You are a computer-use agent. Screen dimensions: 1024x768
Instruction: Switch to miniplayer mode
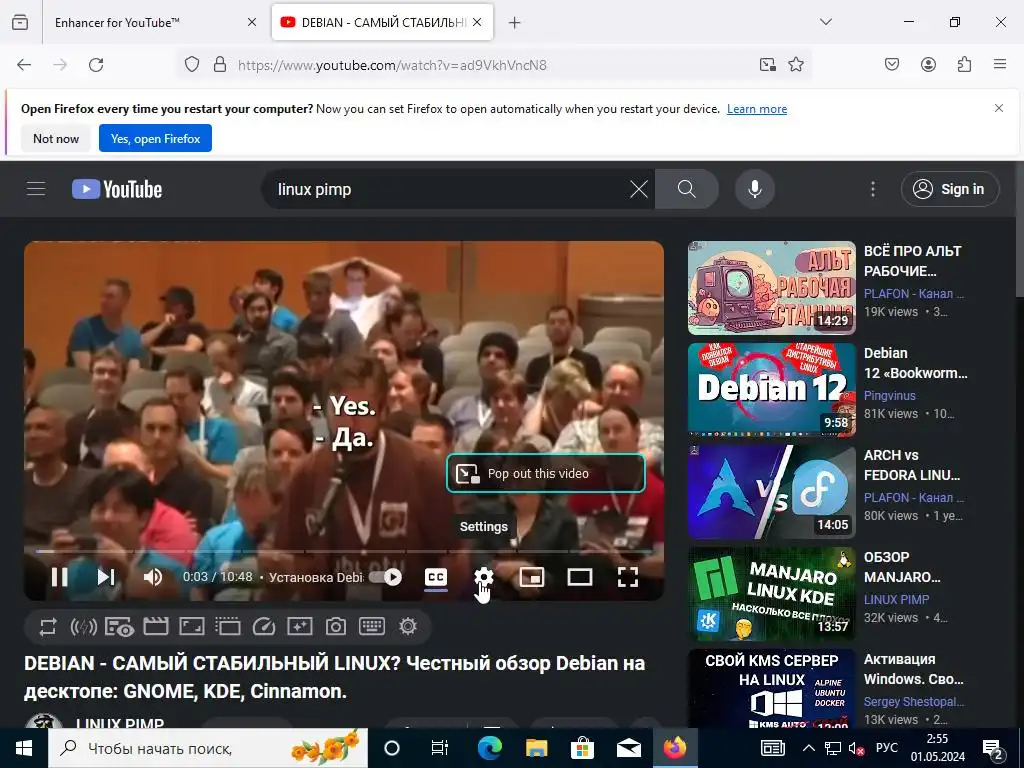532,577
